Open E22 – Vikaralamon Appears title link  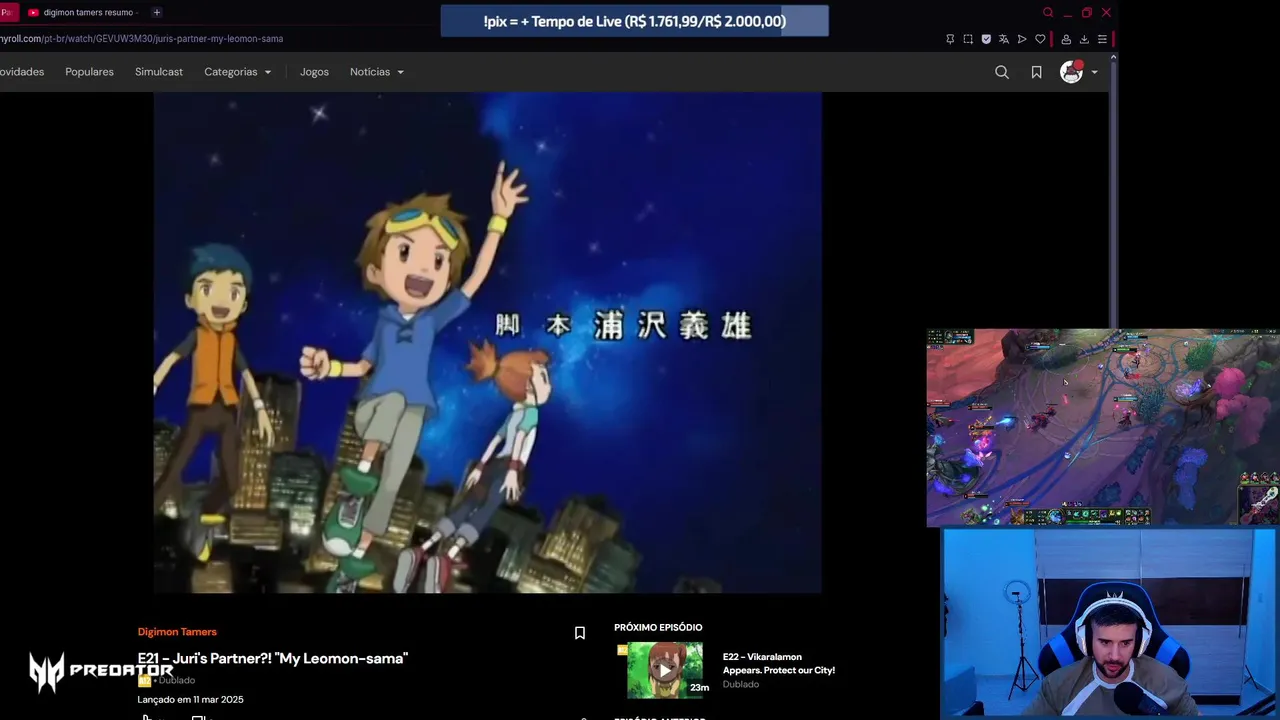tap(779, 664)
